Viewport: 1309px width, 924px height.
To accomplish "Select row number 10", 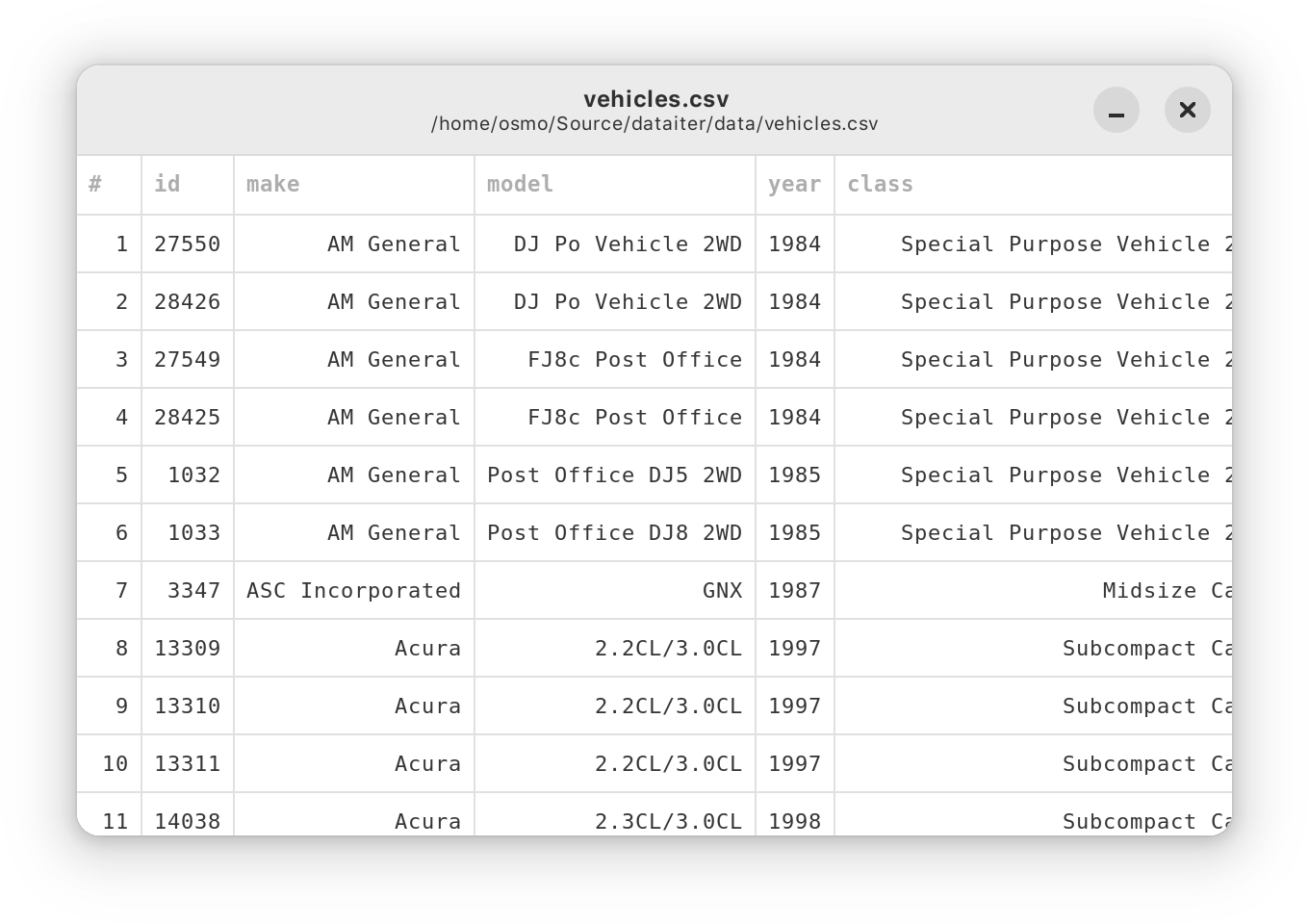I will (115, 763).
